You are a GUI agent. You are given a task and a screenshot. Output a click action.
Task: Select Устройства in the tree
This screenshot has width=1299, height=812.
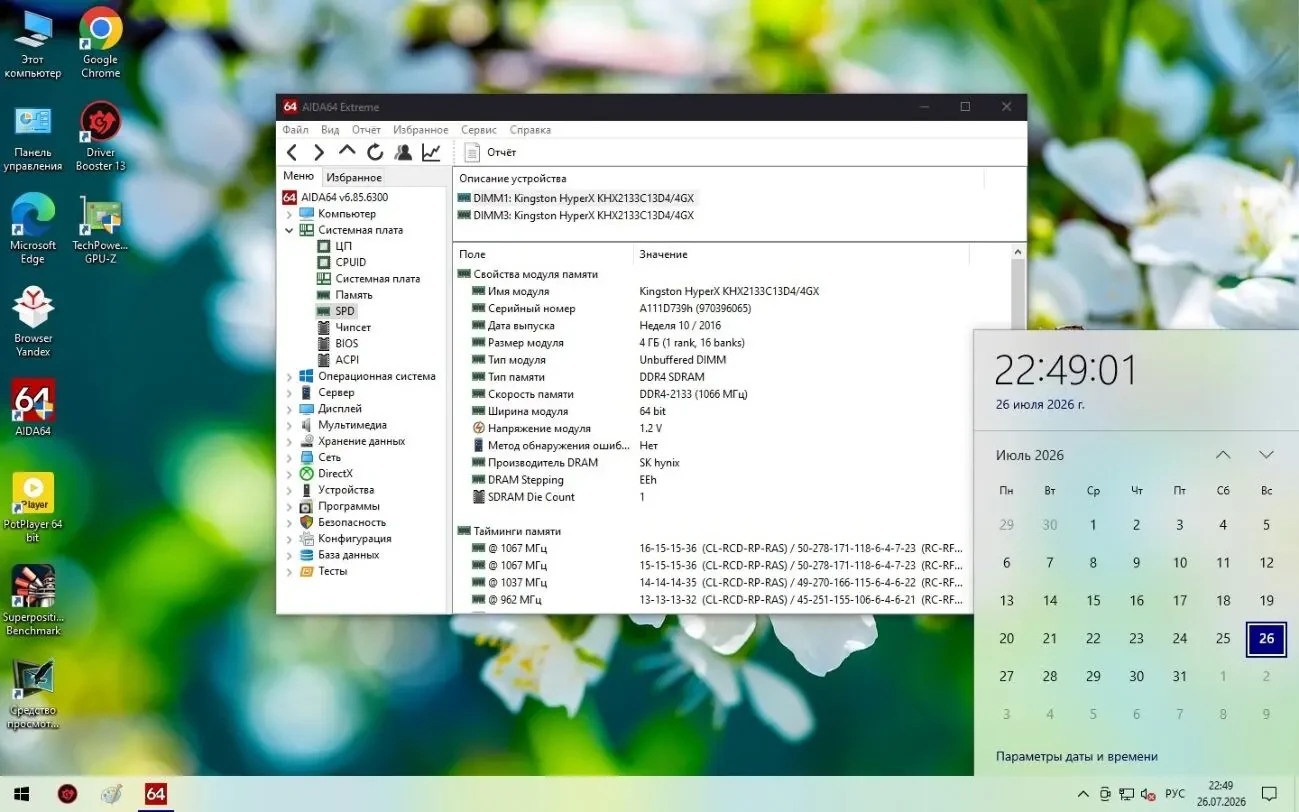(x=345, y=490)
